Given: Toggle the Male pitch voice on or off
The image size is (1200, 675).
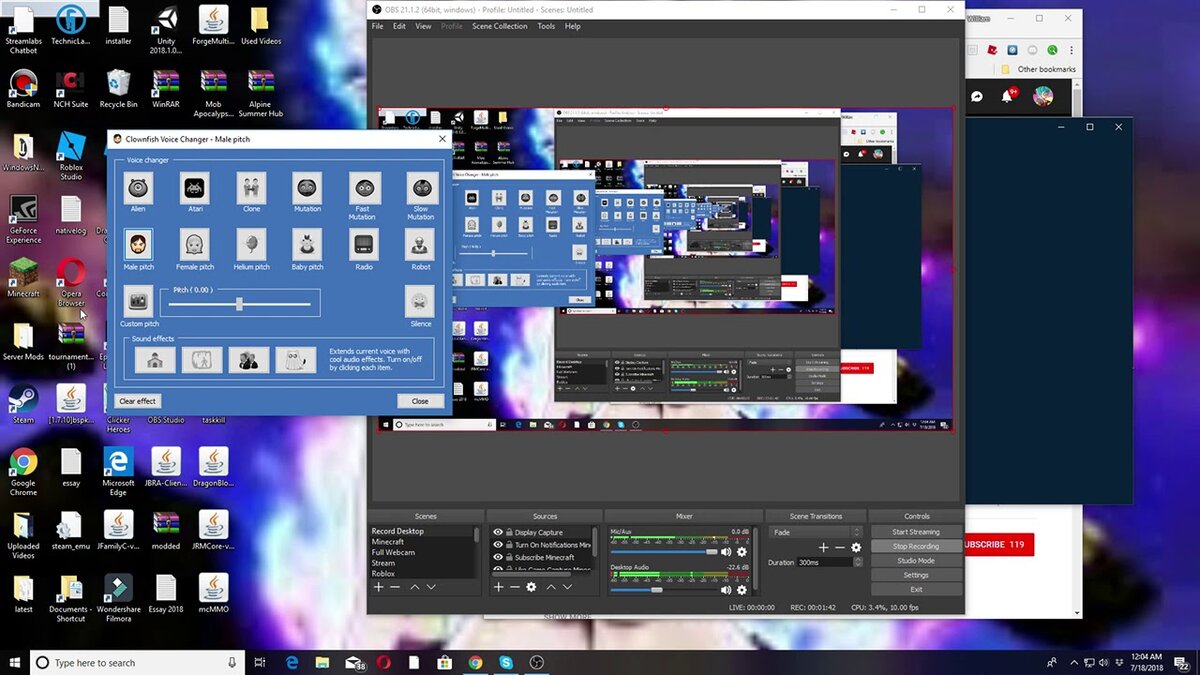Looking at the screenshot, I should click(x=138, y=244).
